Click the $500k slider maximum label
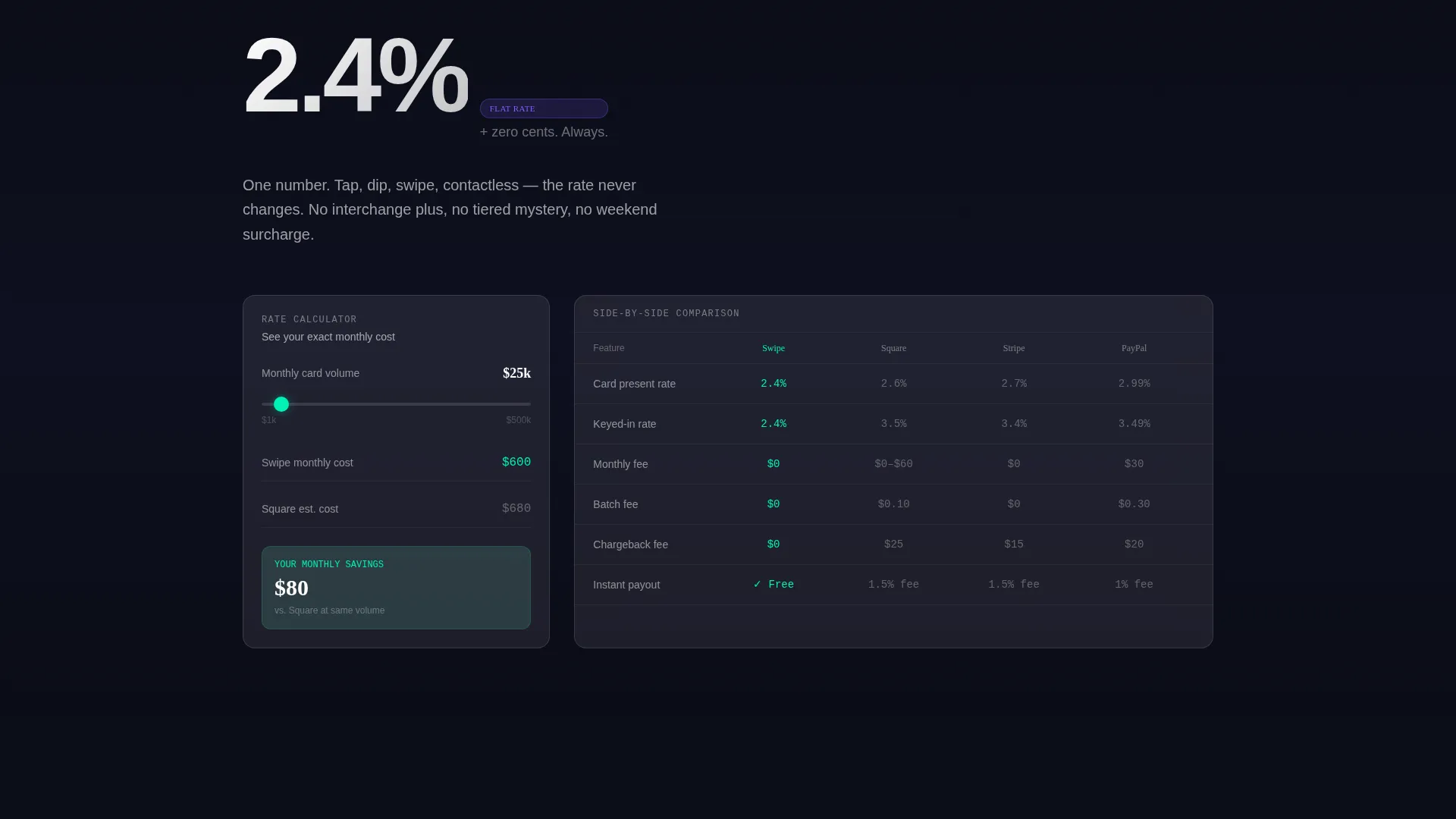1456x819 pixels. (519, 420)
